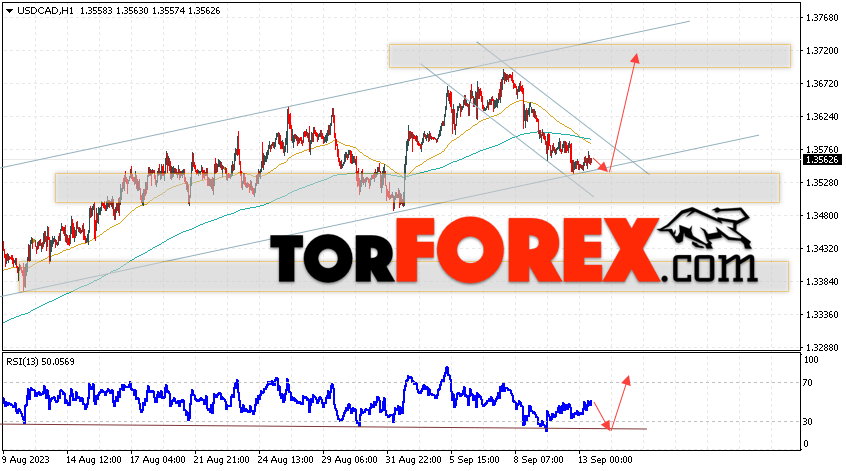Click the 9 Aug 2023 date label
Screen dimensions: 846x471
pyautogui.click(x=25, y=460)
